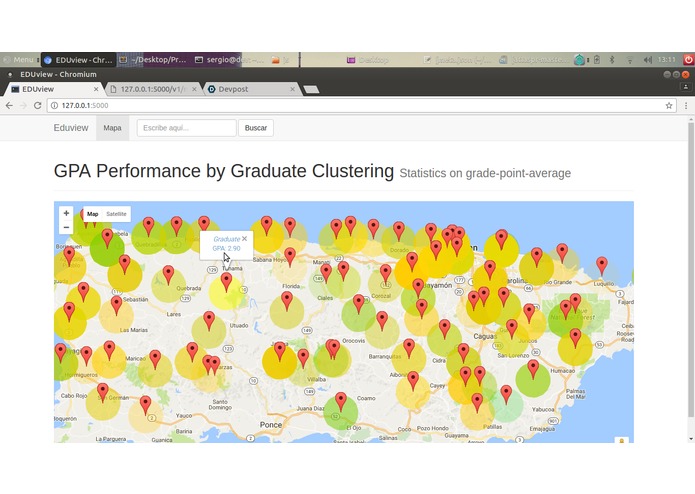Click the power icon in system panel

[x=688, y=59]
